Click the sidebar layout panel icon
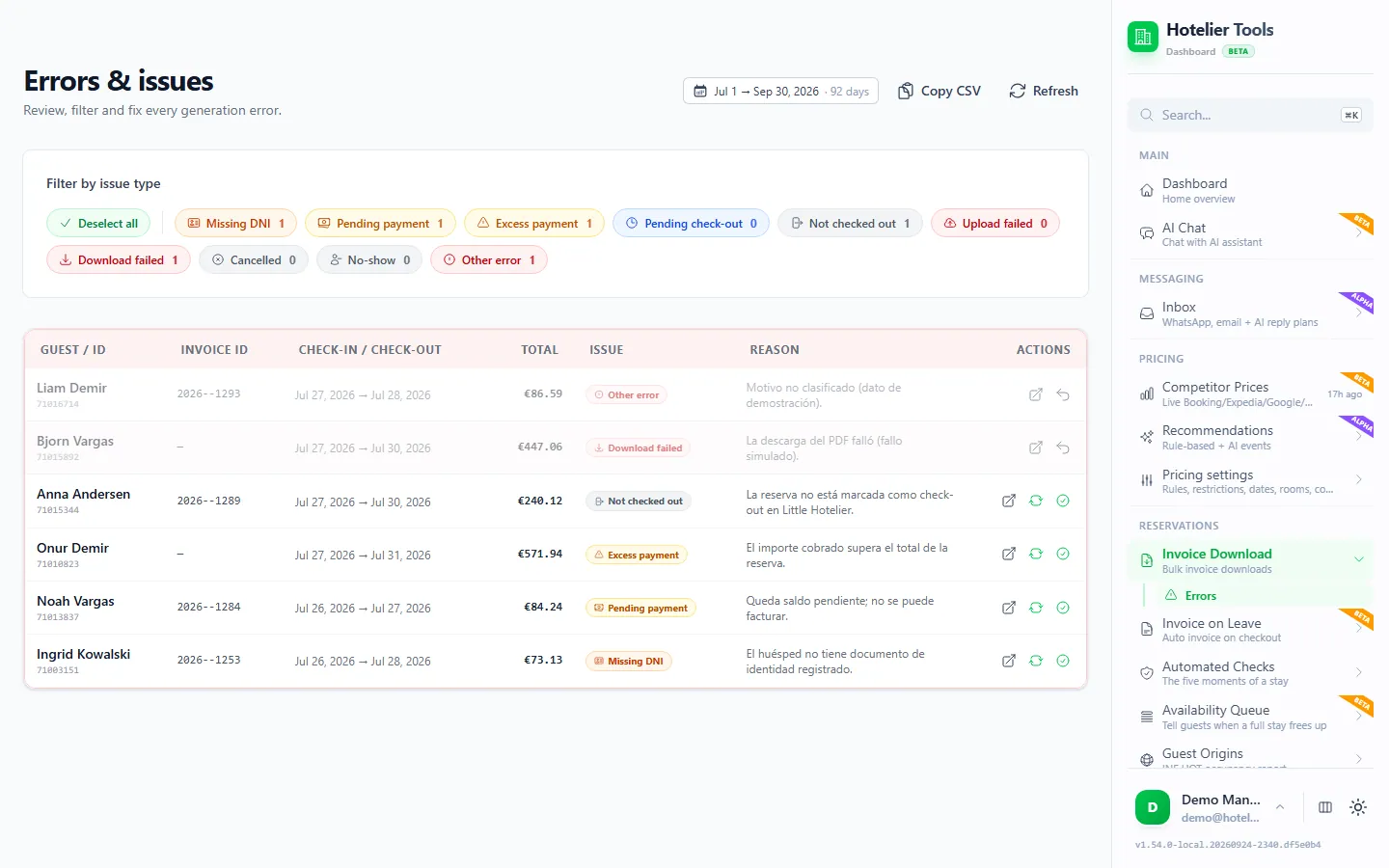The image size is (1389, 868). (x=1325, y=807)
